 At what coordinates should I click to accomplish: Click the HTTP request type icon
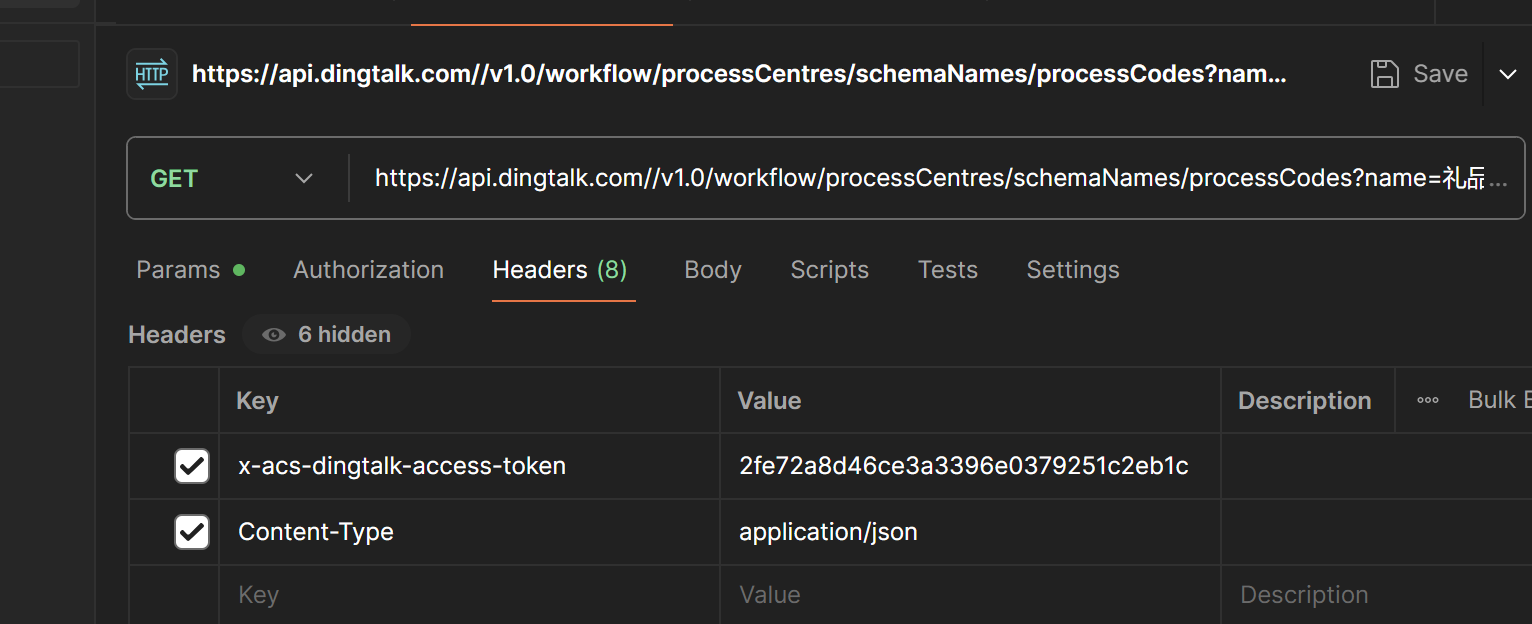click(152, 74)
